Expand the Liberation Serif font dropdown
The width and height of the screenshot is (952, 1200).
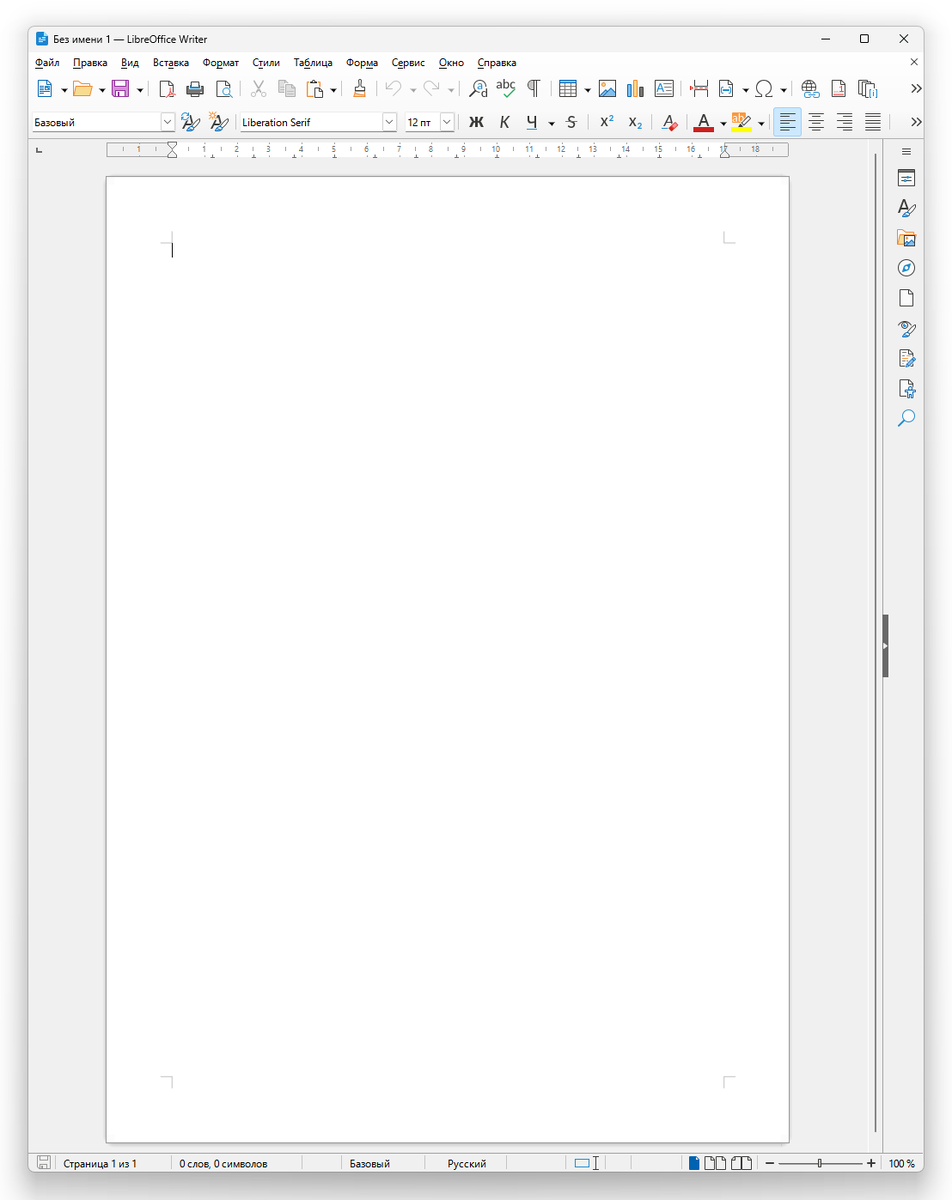click(x=389, y=122)
